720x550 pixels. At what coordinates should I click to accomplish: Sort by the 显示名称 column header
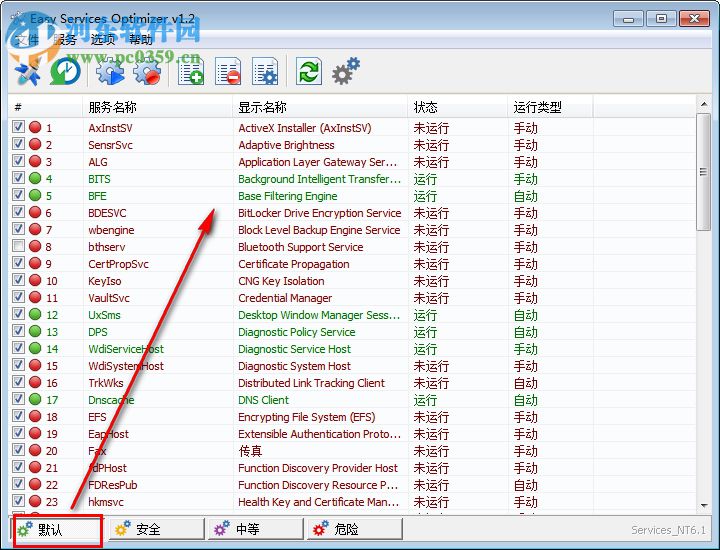coord(320,107)
